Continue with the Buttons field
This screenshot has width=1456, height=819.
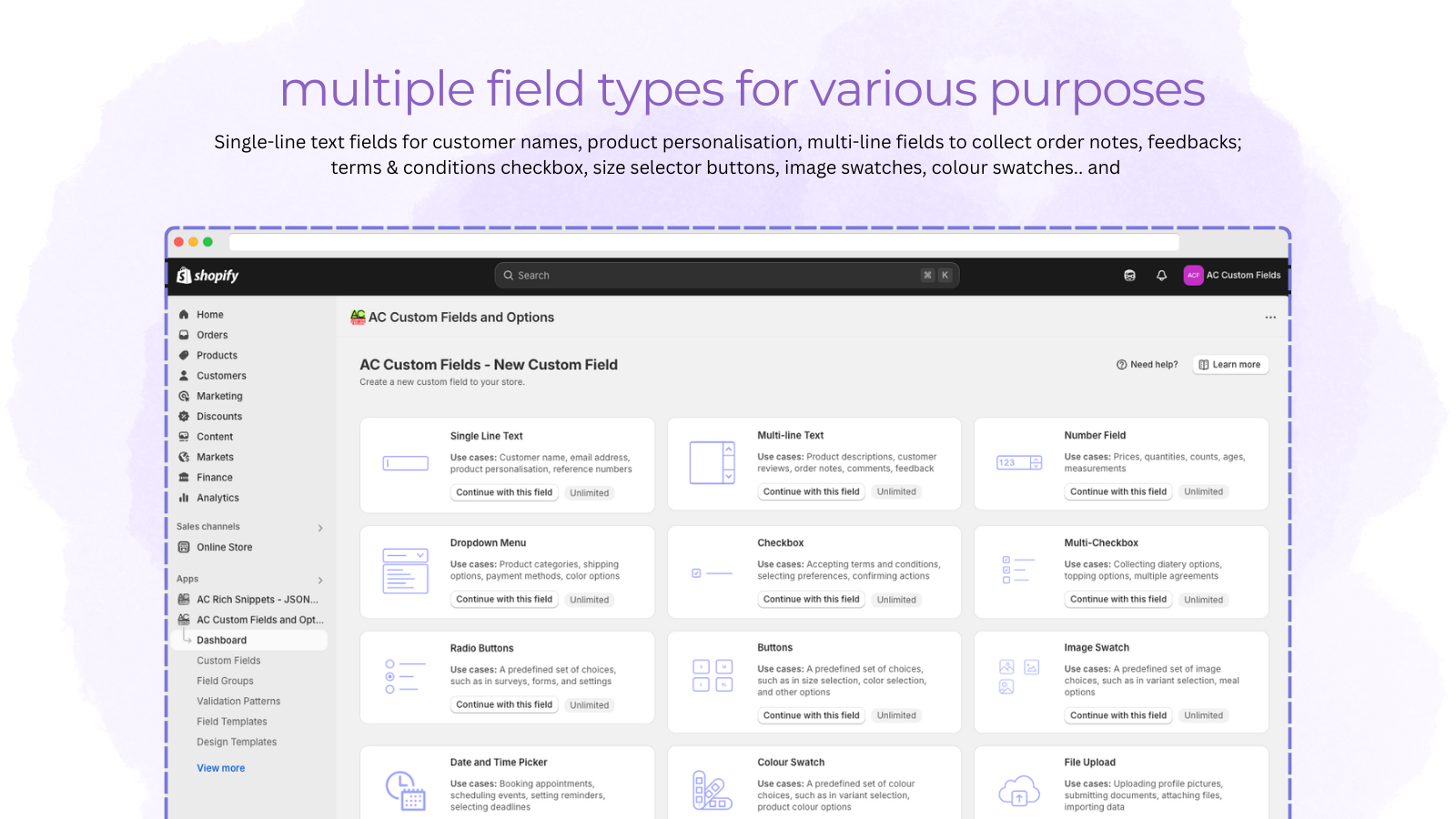(811, 715)
